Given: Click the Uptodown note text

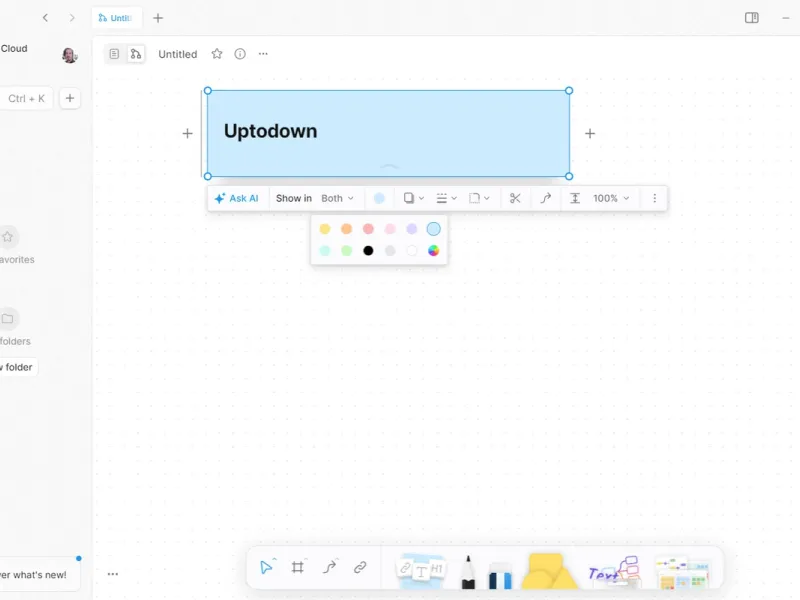Looking at the screenshot, I should [x=270, y=131].
